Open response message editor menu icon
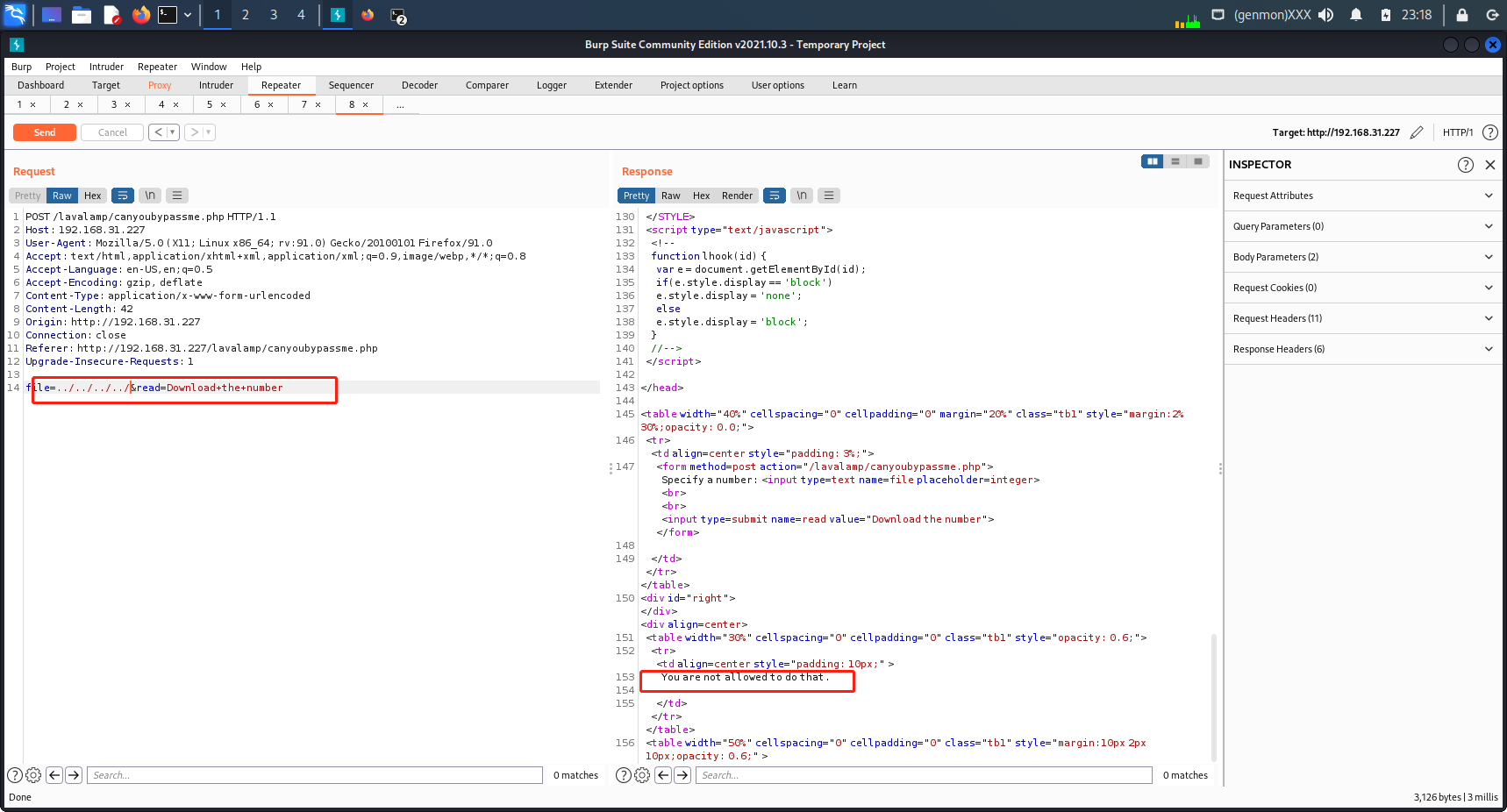1507x812 pixels. coord(829,196)
